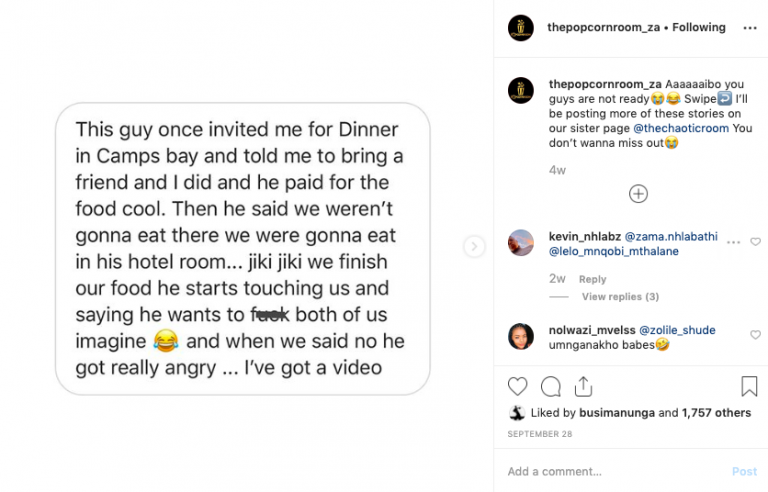Like the post with heart icon
The image size is (768, 492).
coord(518,387)
